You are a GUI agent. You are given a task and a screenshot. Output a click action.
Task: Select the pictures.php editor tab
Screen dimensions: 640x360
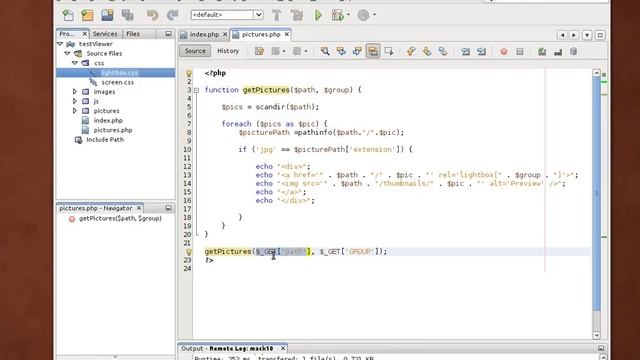[261, 35]
